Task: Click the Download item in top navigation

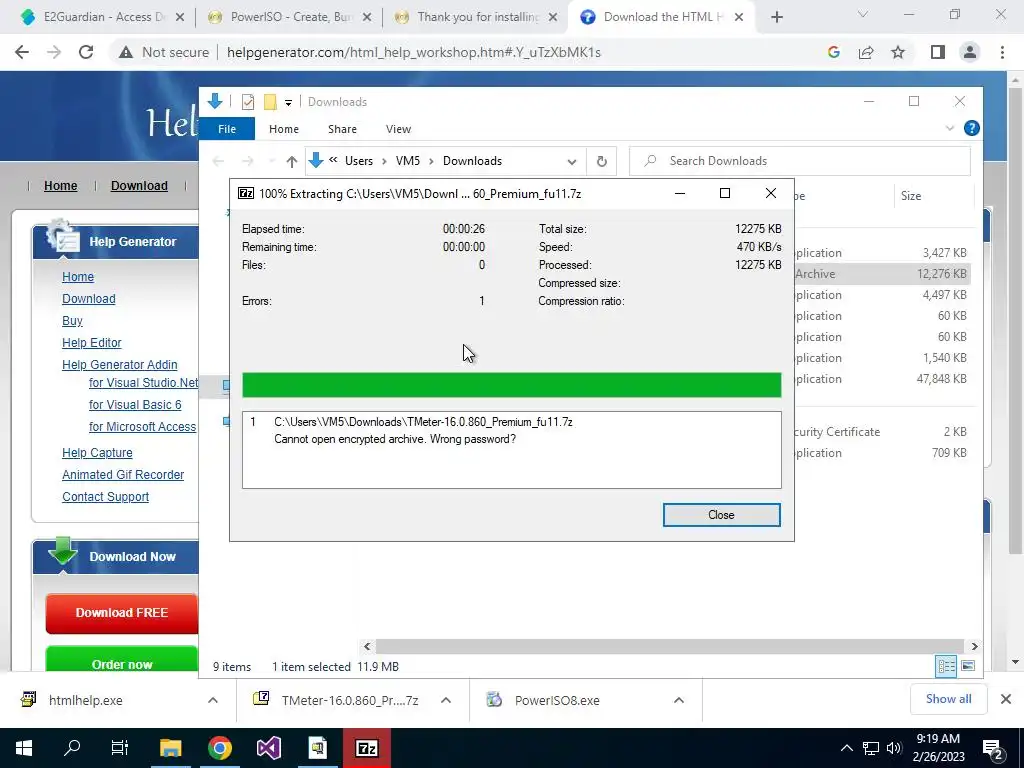Action: tap(139, 186)
